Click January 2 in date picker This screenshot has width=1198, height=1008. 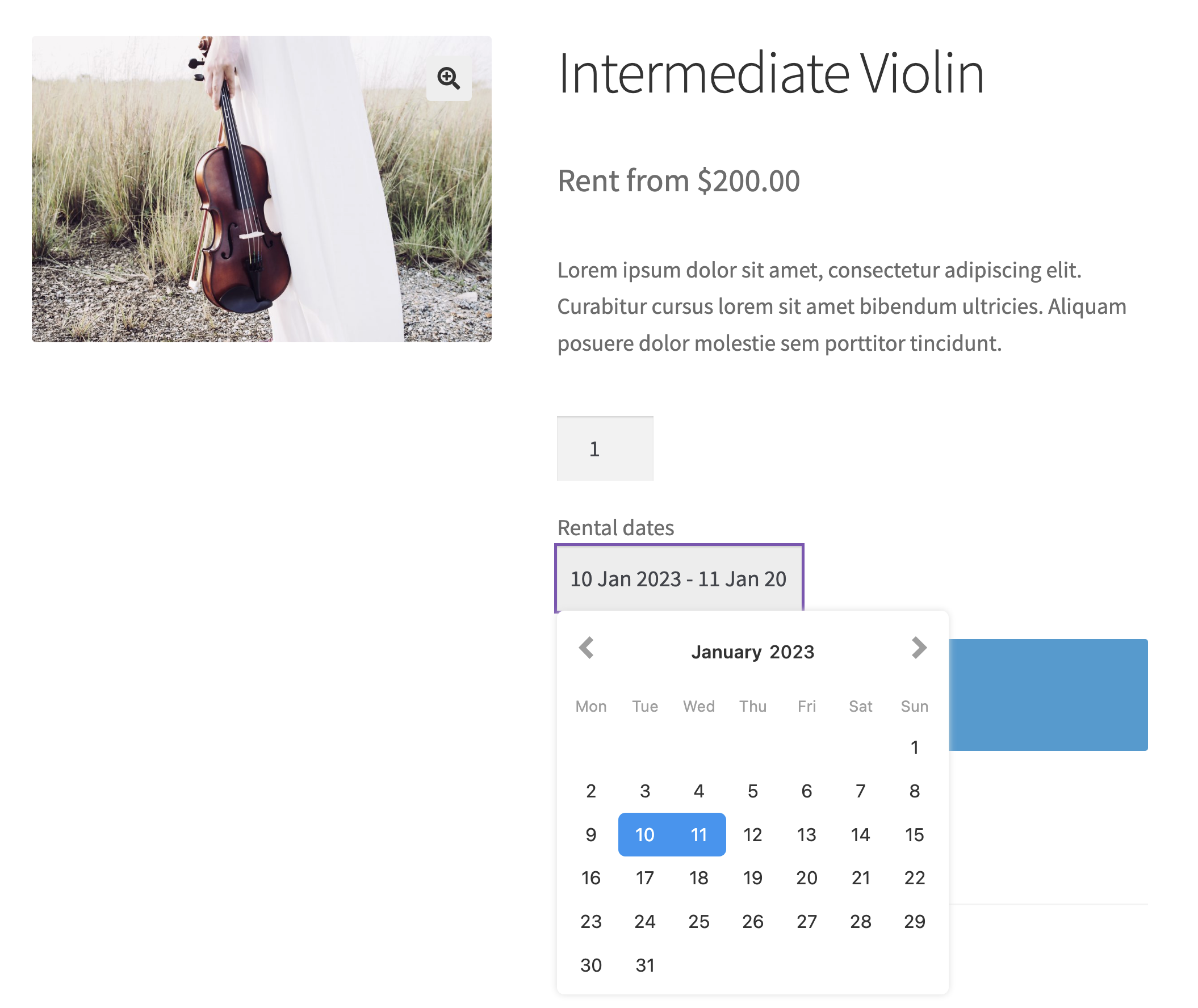point(591,791)
